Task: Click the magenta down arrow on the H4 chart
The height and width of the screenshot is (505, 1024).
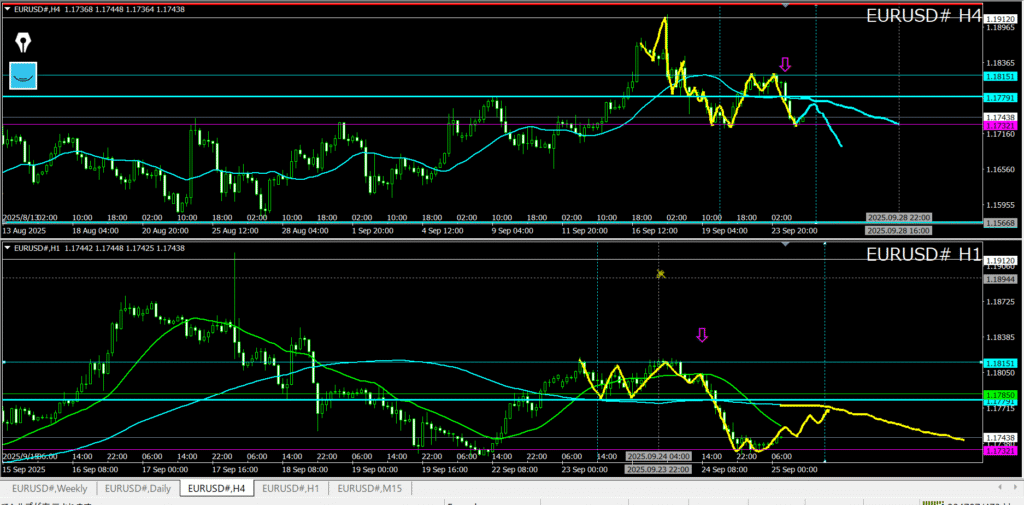Action: coord(785,64)
